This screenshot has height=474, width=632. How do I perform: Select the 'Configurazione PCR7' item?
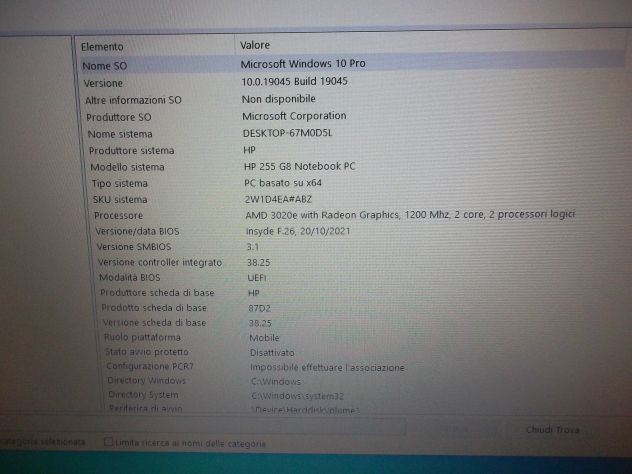[x=150, y=366]
